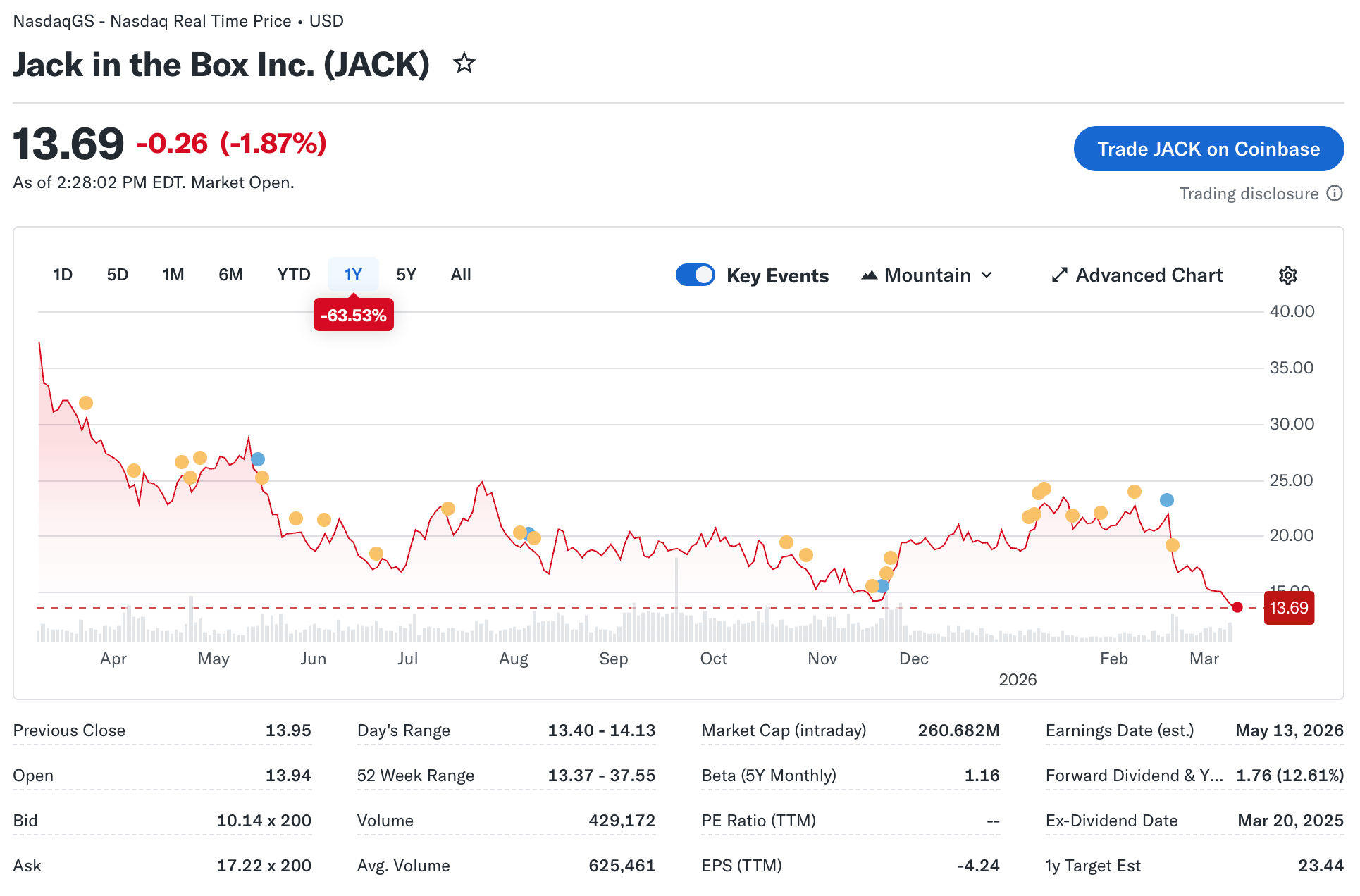Click the 13.69 price label on axis
The width and height of the screenshot is (1360, 896).
pyautogui.click(x=1288, y=608)
